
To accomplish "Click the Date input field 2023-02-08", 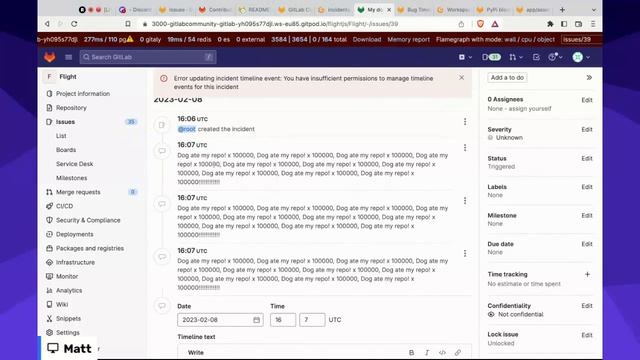I will (x=220, y=320).
